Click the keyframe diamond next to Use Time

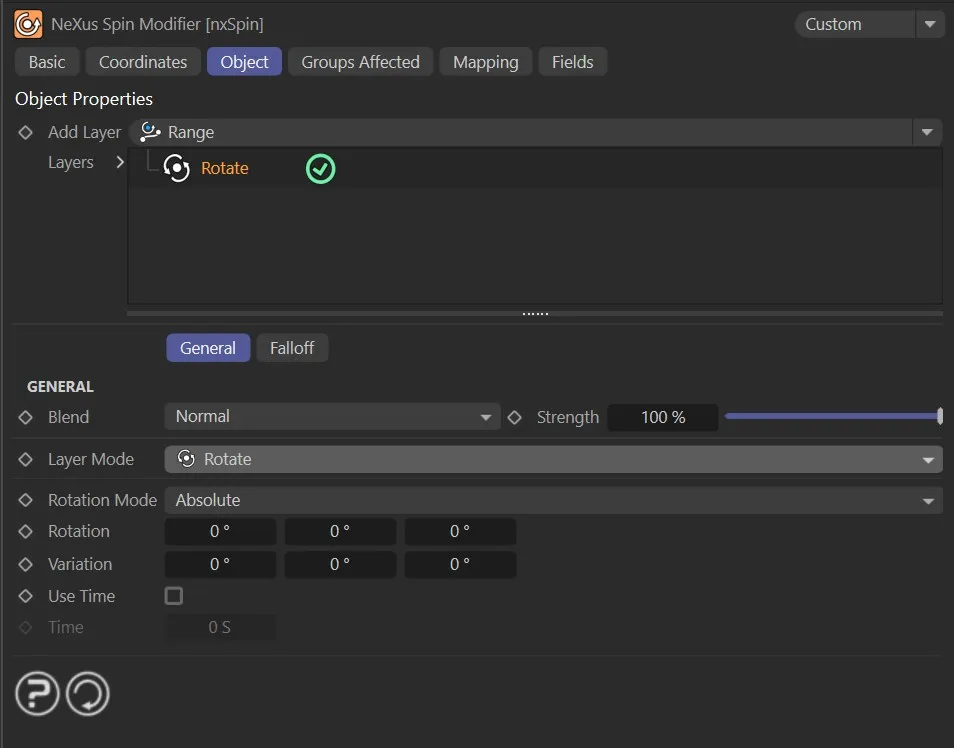click(x=26, y=597)
